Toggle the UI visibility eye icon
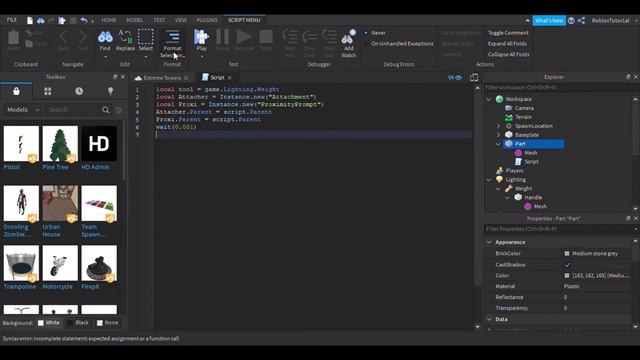This screenshot has width=640, height=360. pyautogui.click(x=455, y=78)
